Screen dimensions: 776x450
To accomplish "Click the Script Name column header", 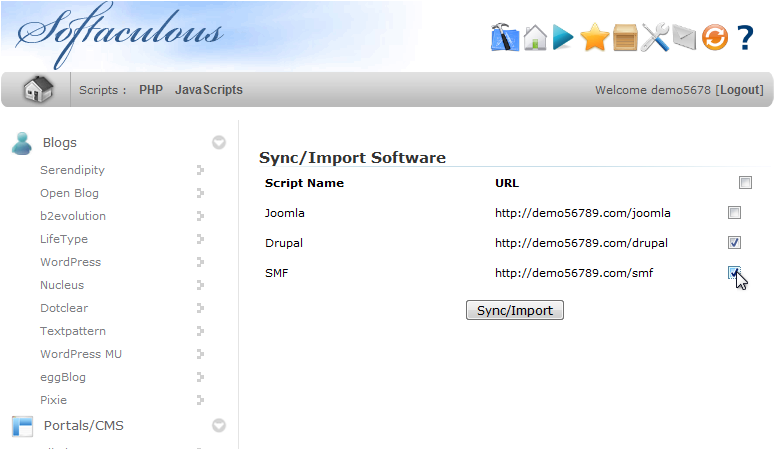I will tap(304, 183).
